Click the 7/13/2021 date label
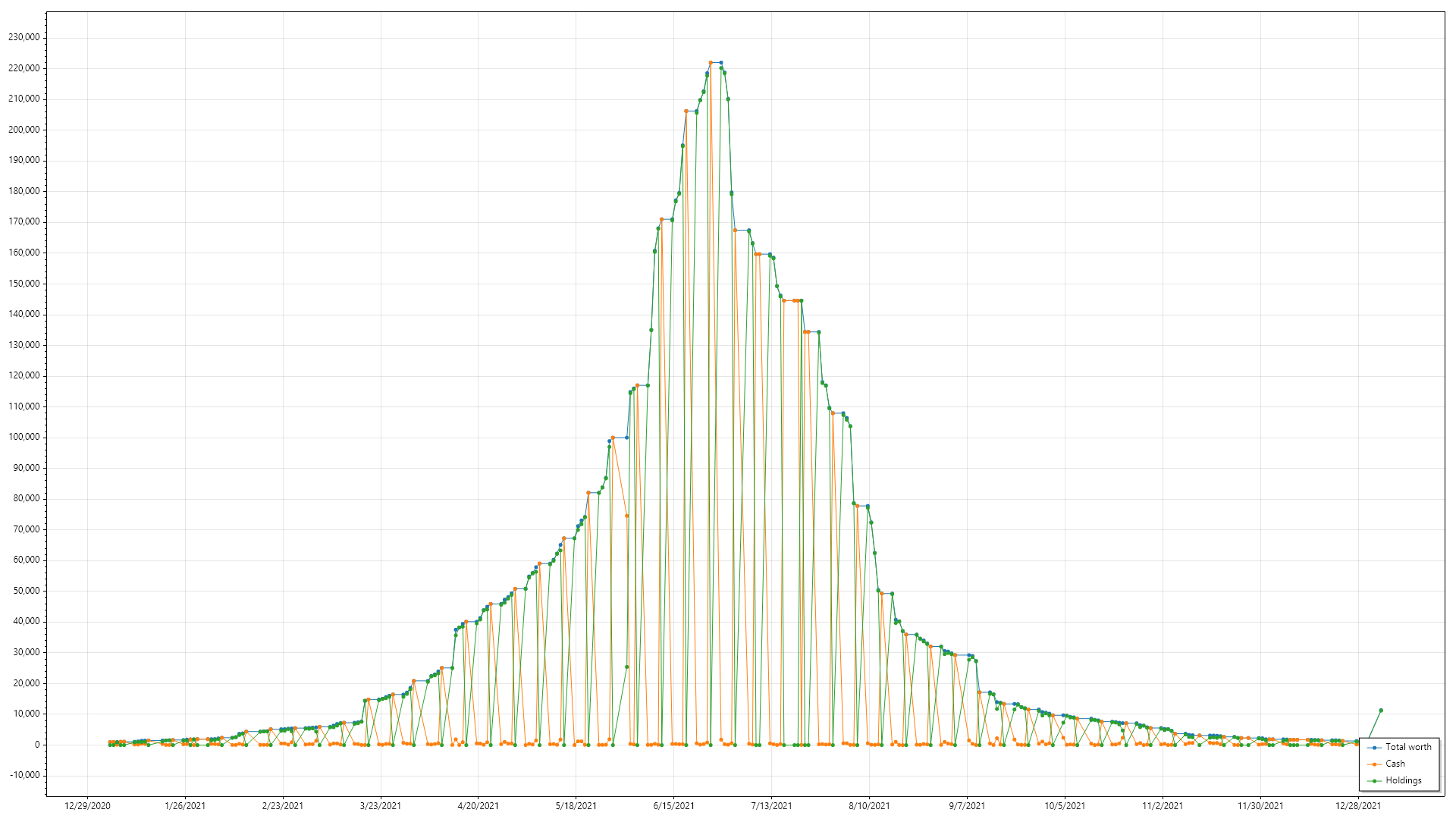The image size is (1456, 819). pyautogui.click(x=772, y=806)
